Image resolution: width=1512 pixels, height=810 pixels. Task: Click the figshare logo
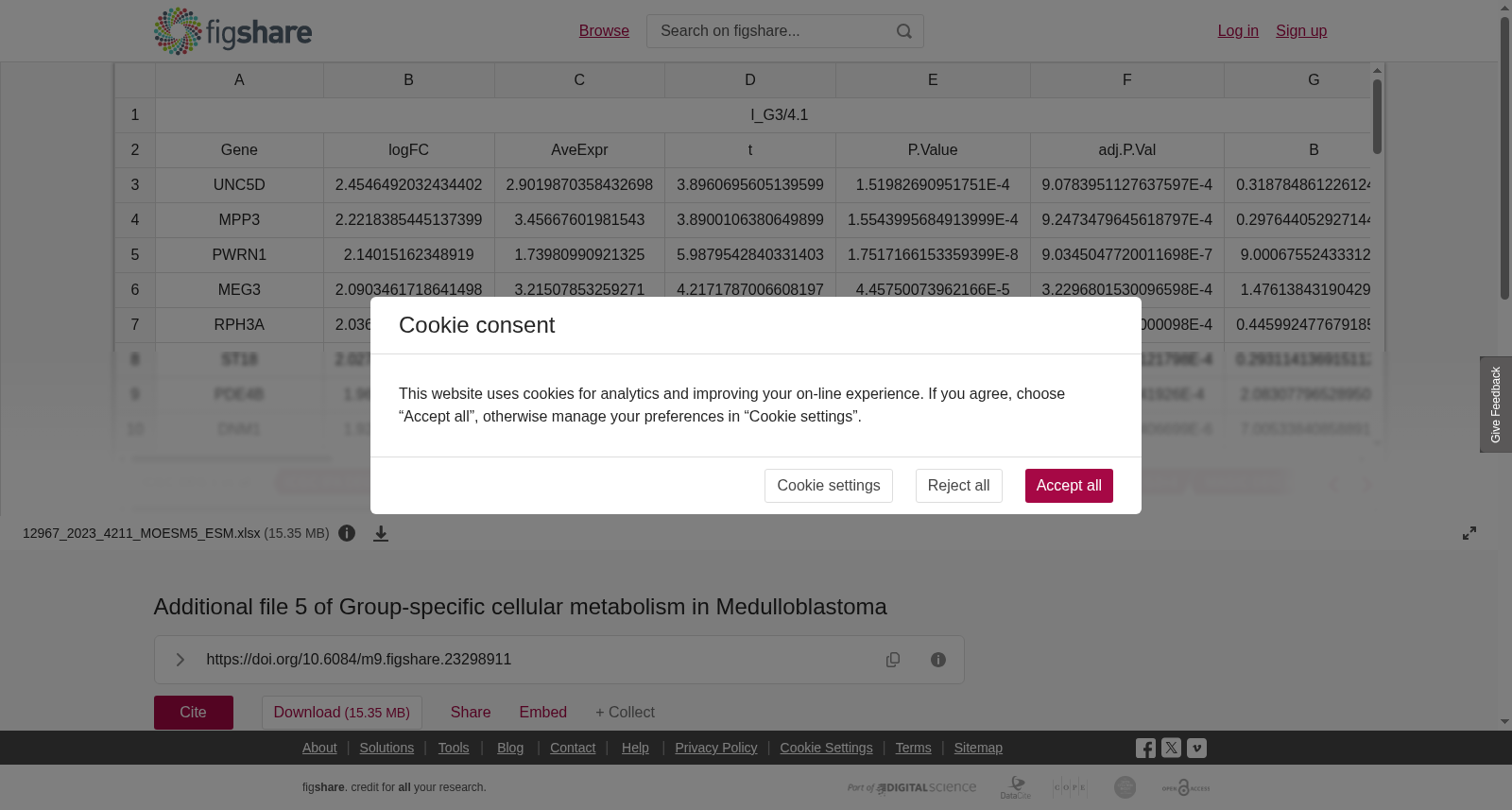232,31
